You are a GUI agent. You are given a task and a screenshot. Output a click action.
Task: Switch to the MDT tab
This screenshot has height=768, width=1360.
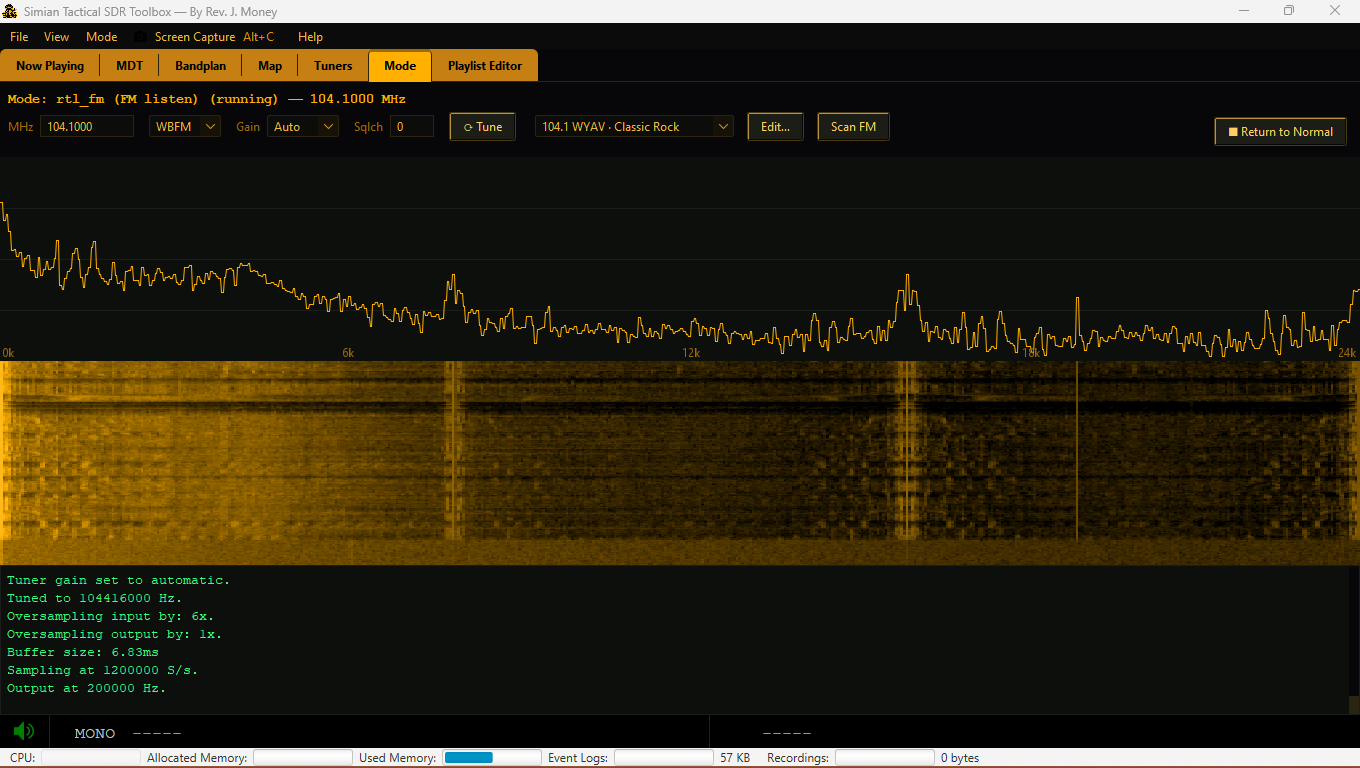pos(129,66)
